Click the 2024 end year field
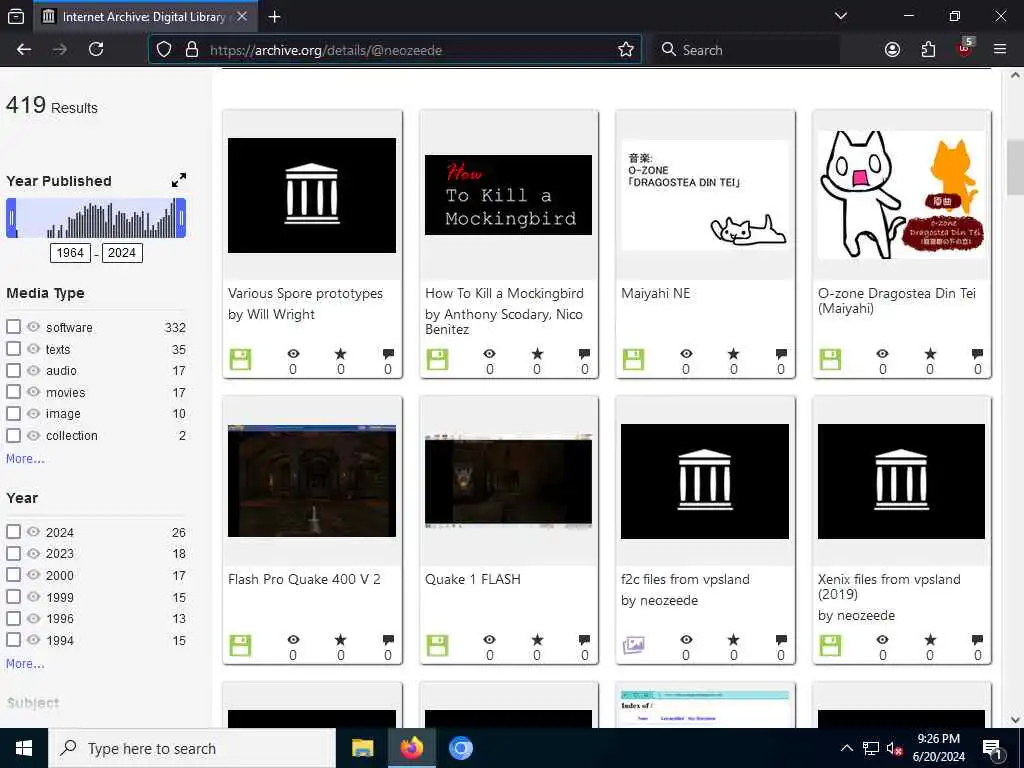The image size is (1024, 768). coord(121,253)
